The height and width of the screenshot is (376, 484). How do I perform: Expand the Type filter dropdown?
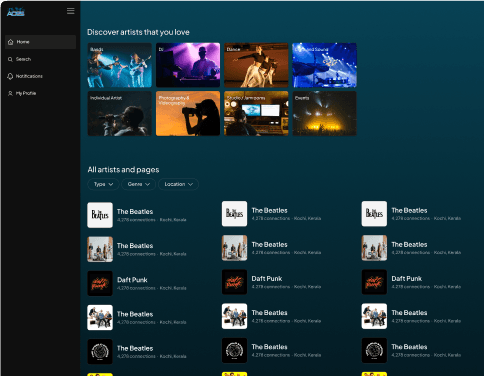click(x=103, y=184)
